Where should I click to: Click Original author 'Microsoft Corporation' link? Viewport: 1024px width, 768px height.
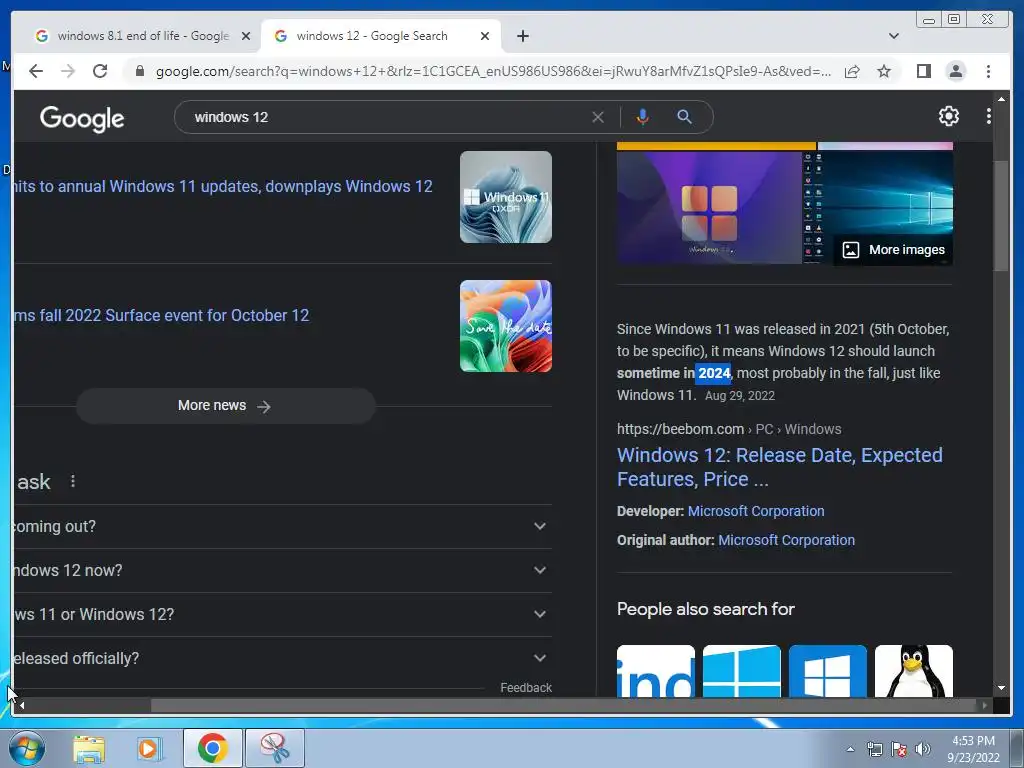coord(786,540)
